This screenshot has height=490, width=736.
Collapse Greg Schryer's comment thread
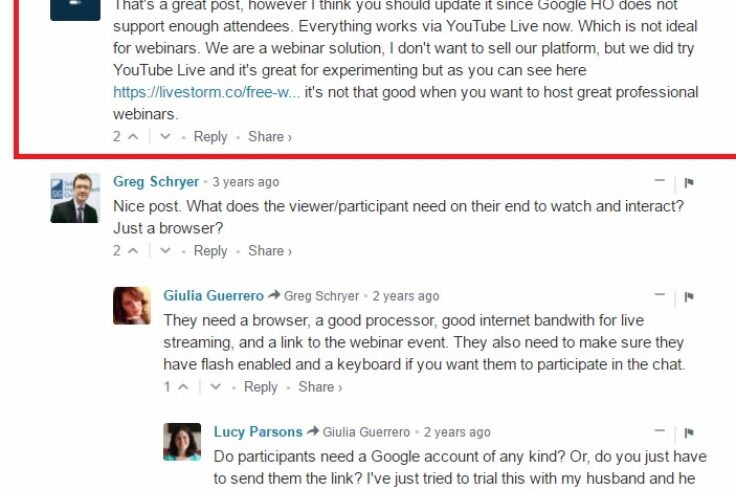pyautogui.click(x=659, y=182)
